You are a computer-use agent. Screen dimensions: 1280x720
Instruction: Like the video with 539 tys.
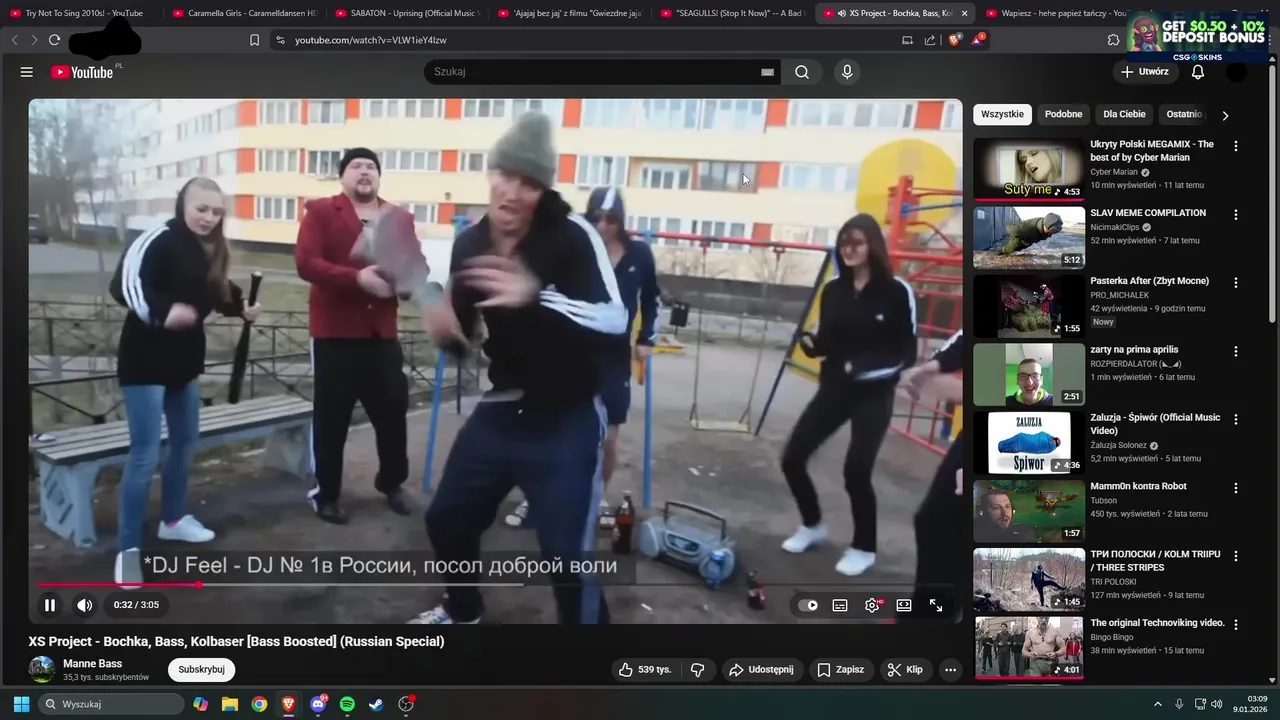645,670
